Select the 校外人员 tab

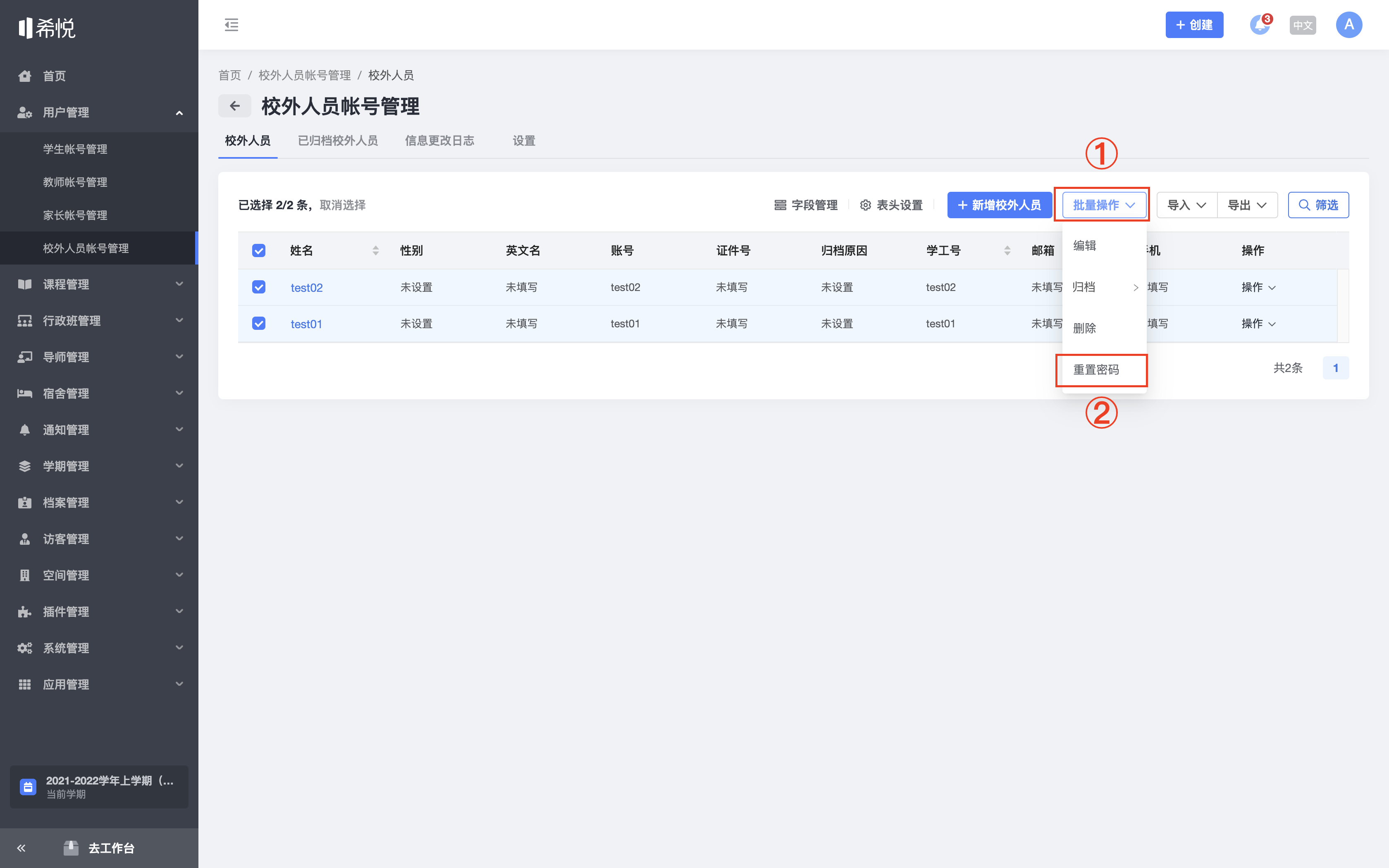pos(247,141)
